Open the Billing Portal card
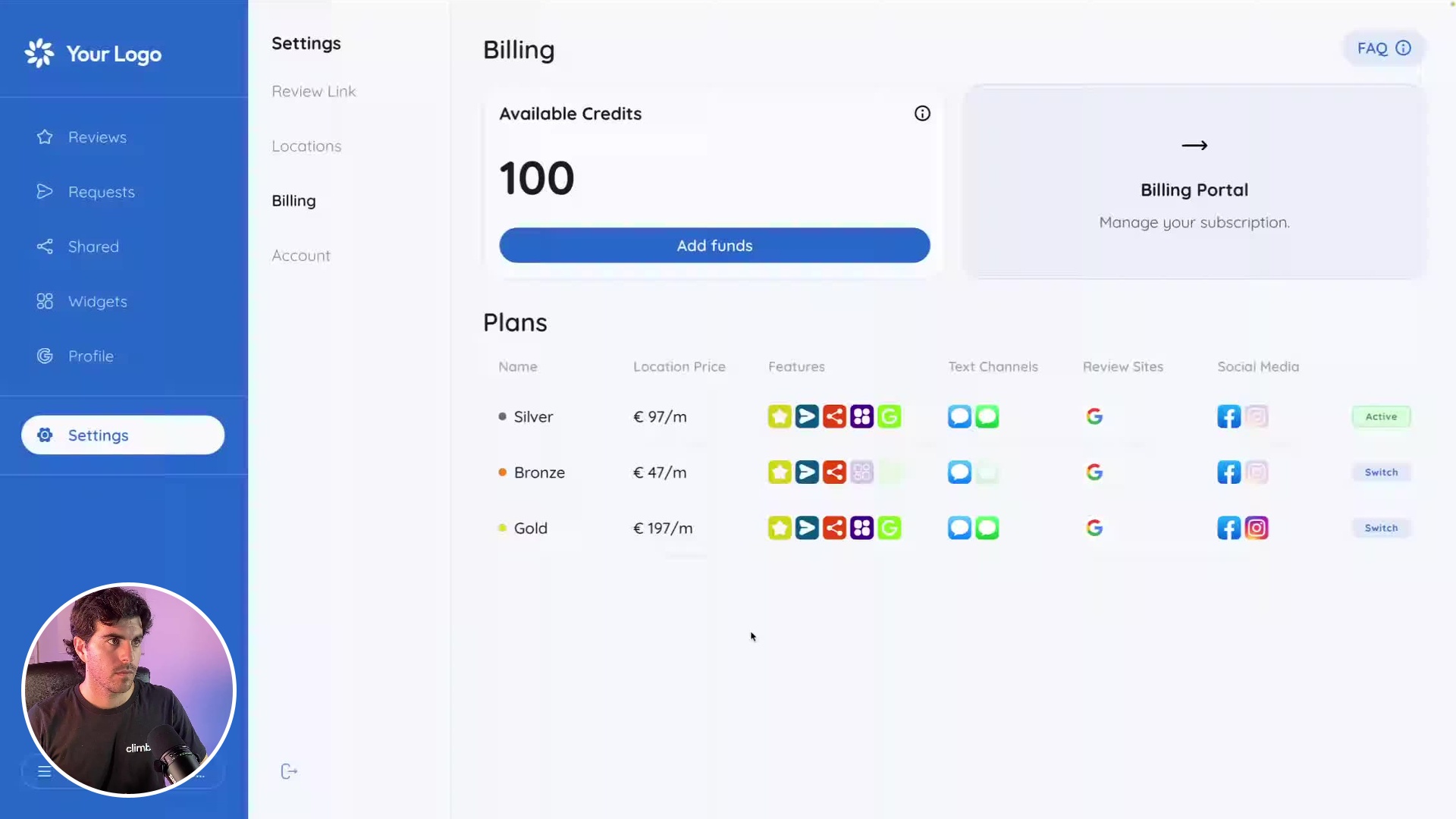The width and height of the screenshot is (1456, 819). pyautogui.click(x=1194, y=182)
